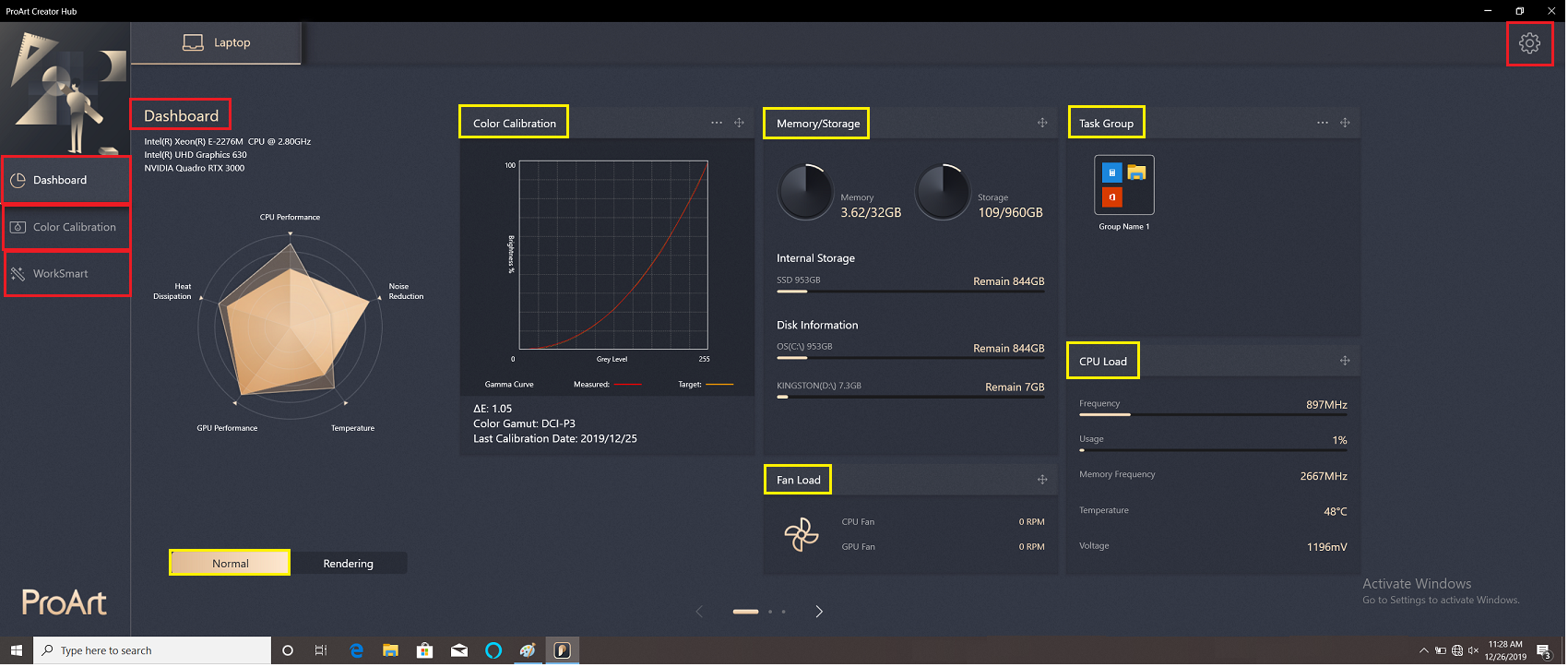This screenshot has height=667, width=1568.
Task: Open WorkSmart from the sidebar
Action: pos(65,274)
